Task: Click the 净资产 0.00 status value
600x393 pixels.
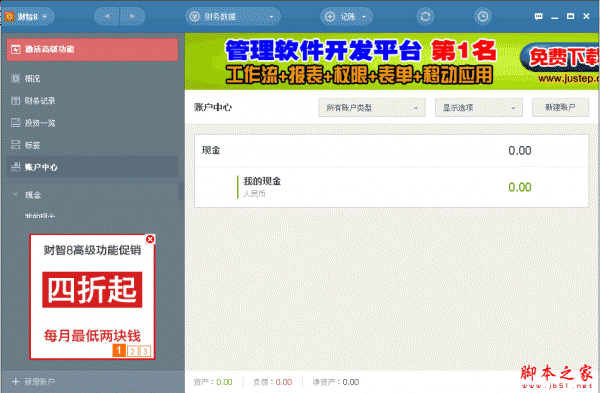Action: point(351,382)
